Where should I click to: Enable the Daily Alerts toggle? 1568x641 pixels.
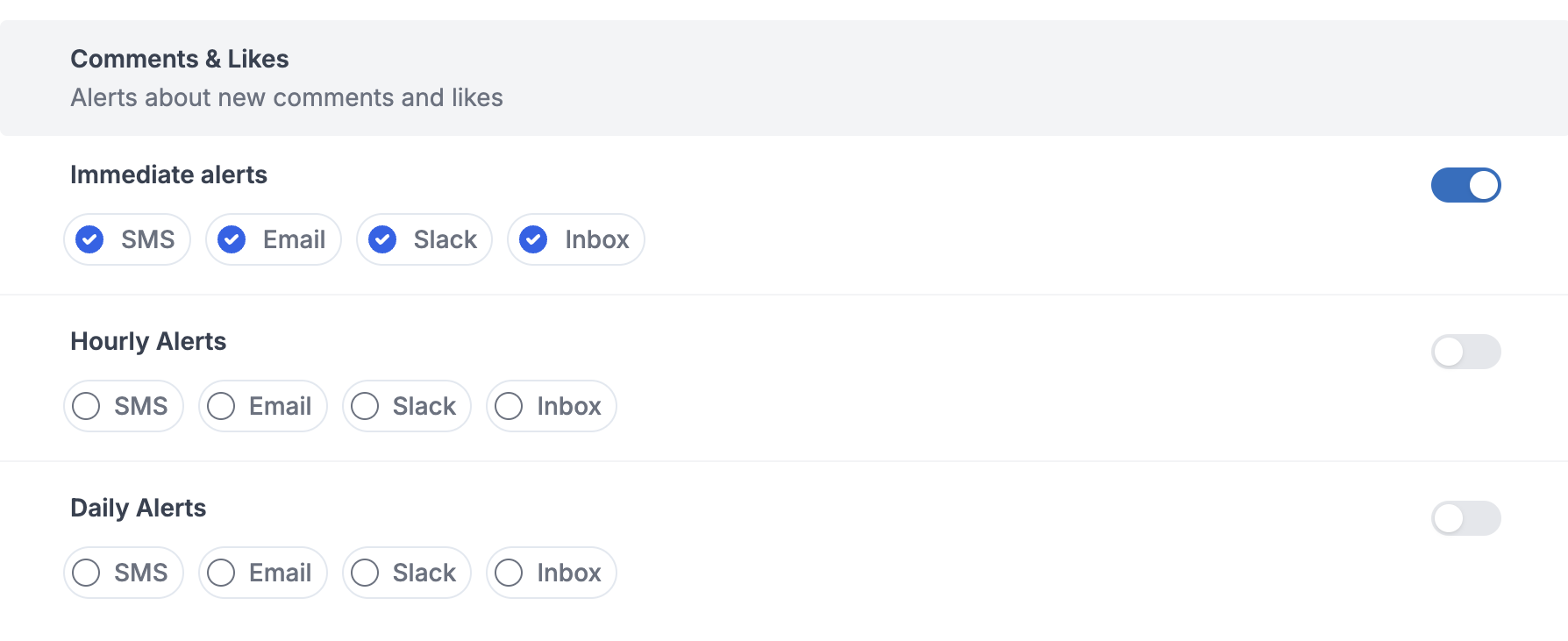1466,518
